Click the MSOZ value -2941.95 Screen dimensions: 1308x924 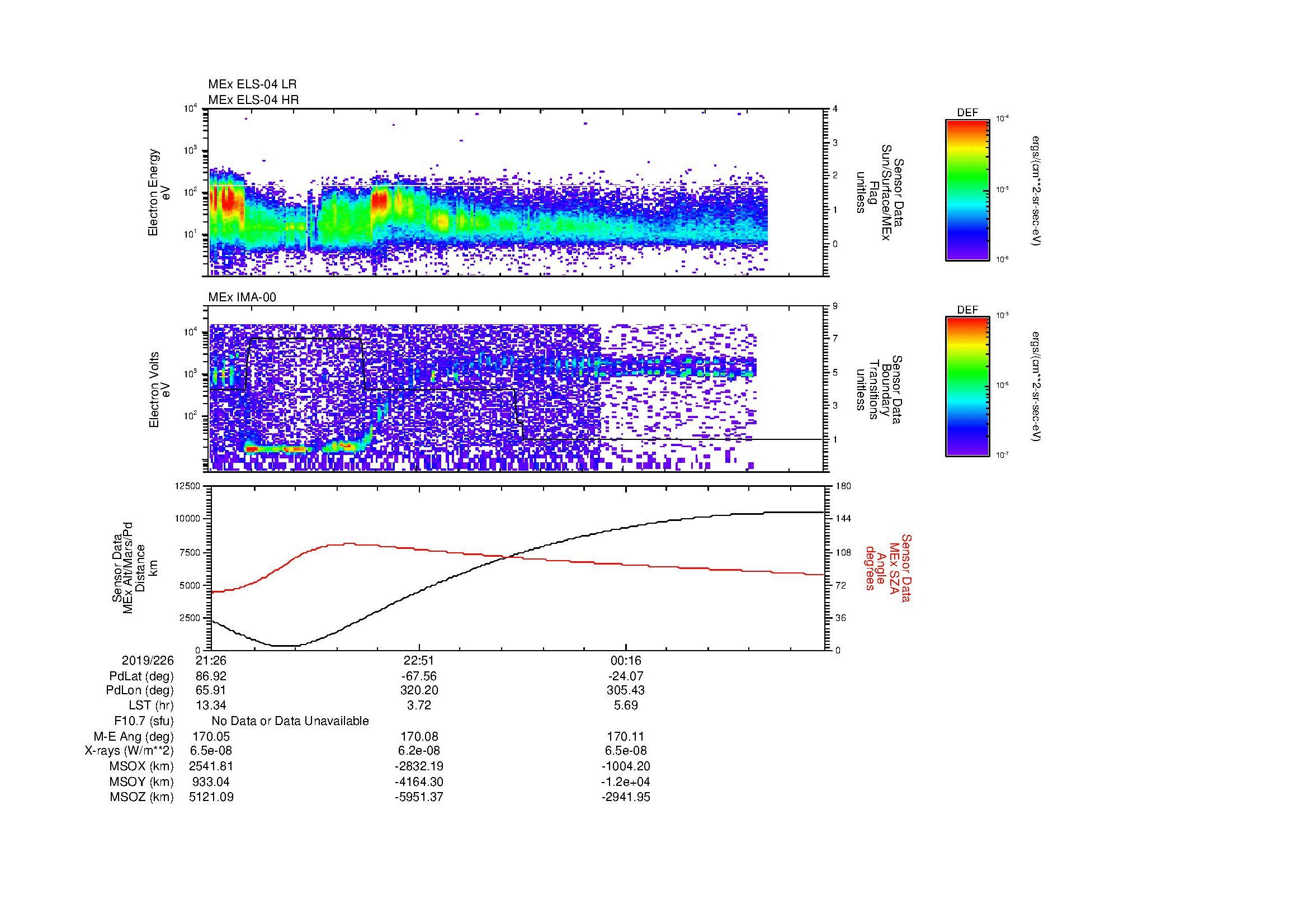626,797
